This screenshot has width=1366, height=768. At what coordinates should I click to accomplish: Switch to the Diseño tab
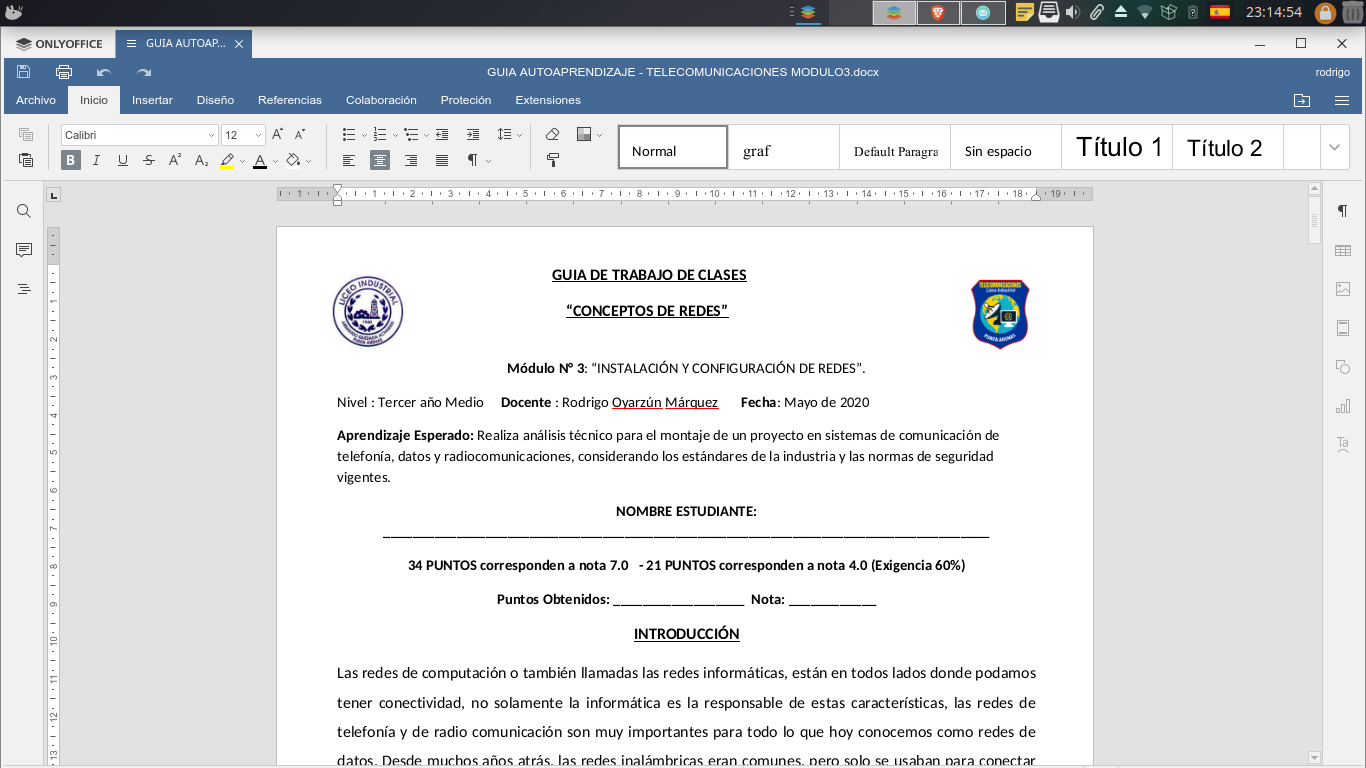(215, 100)
